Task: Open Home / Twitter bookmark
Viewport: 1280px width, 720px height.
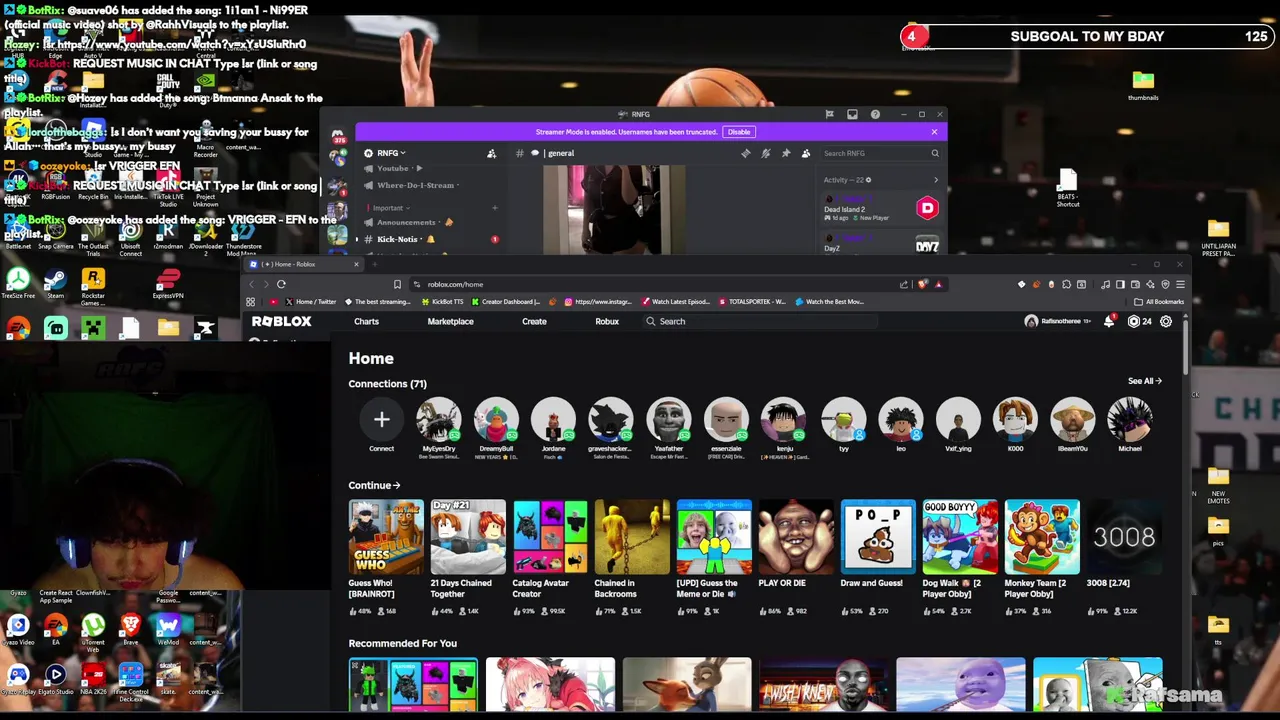Action: [x=310, y=301]
